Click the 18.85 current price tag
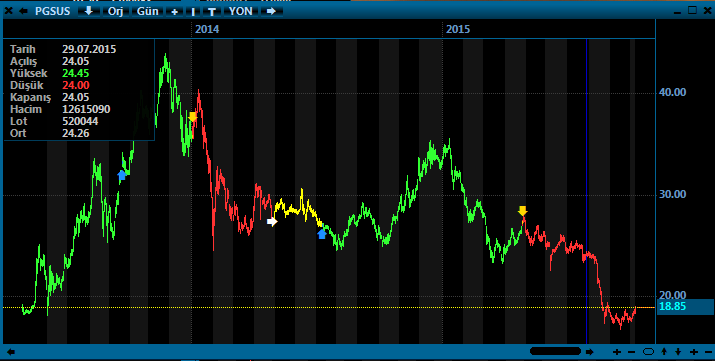The image size is (715, 361). (685, 306)
